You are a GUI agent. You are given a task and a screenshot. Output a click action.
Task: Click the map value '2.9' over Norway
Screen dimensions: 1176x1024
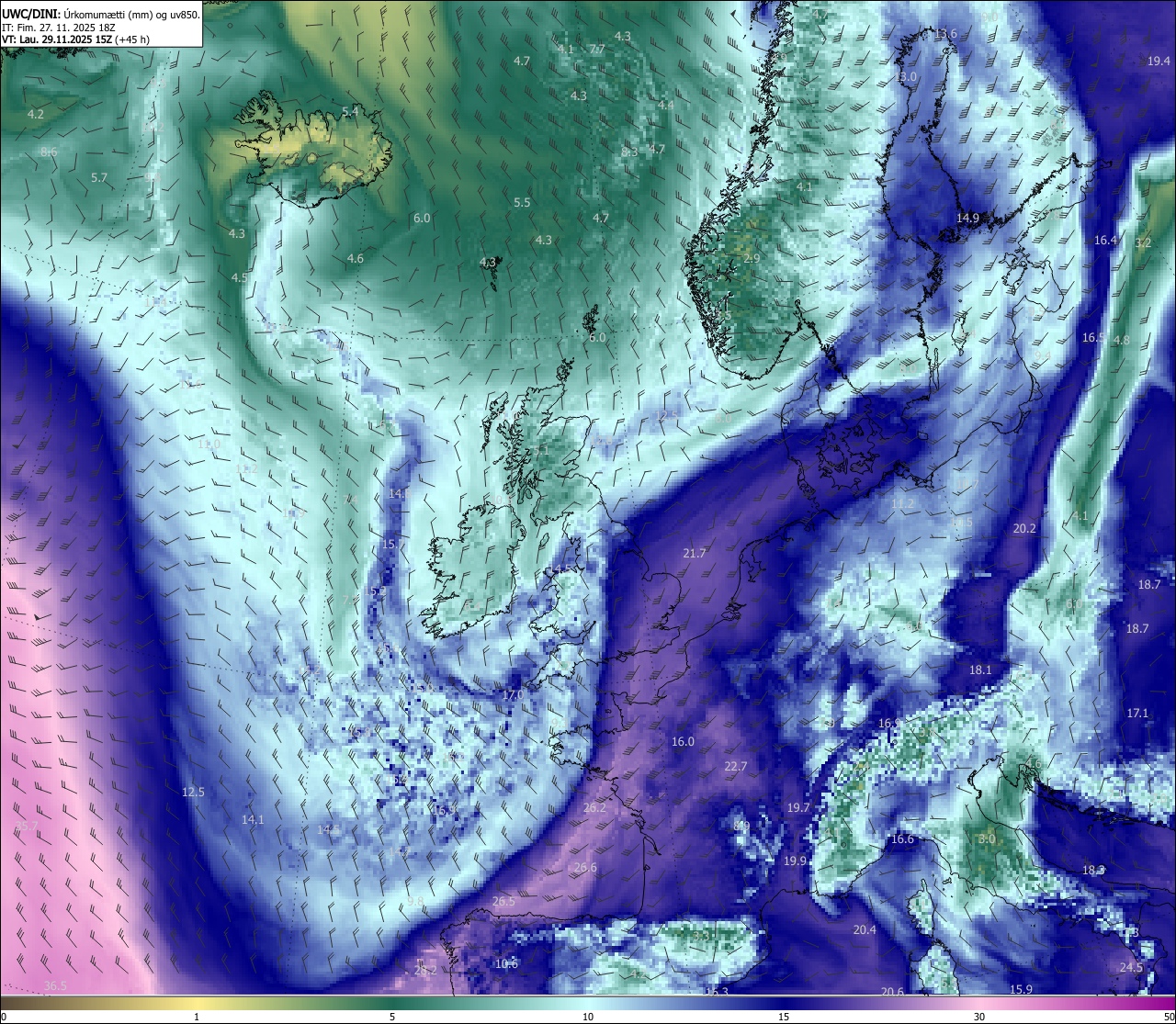pyautogui.click(x=752, y=258)
